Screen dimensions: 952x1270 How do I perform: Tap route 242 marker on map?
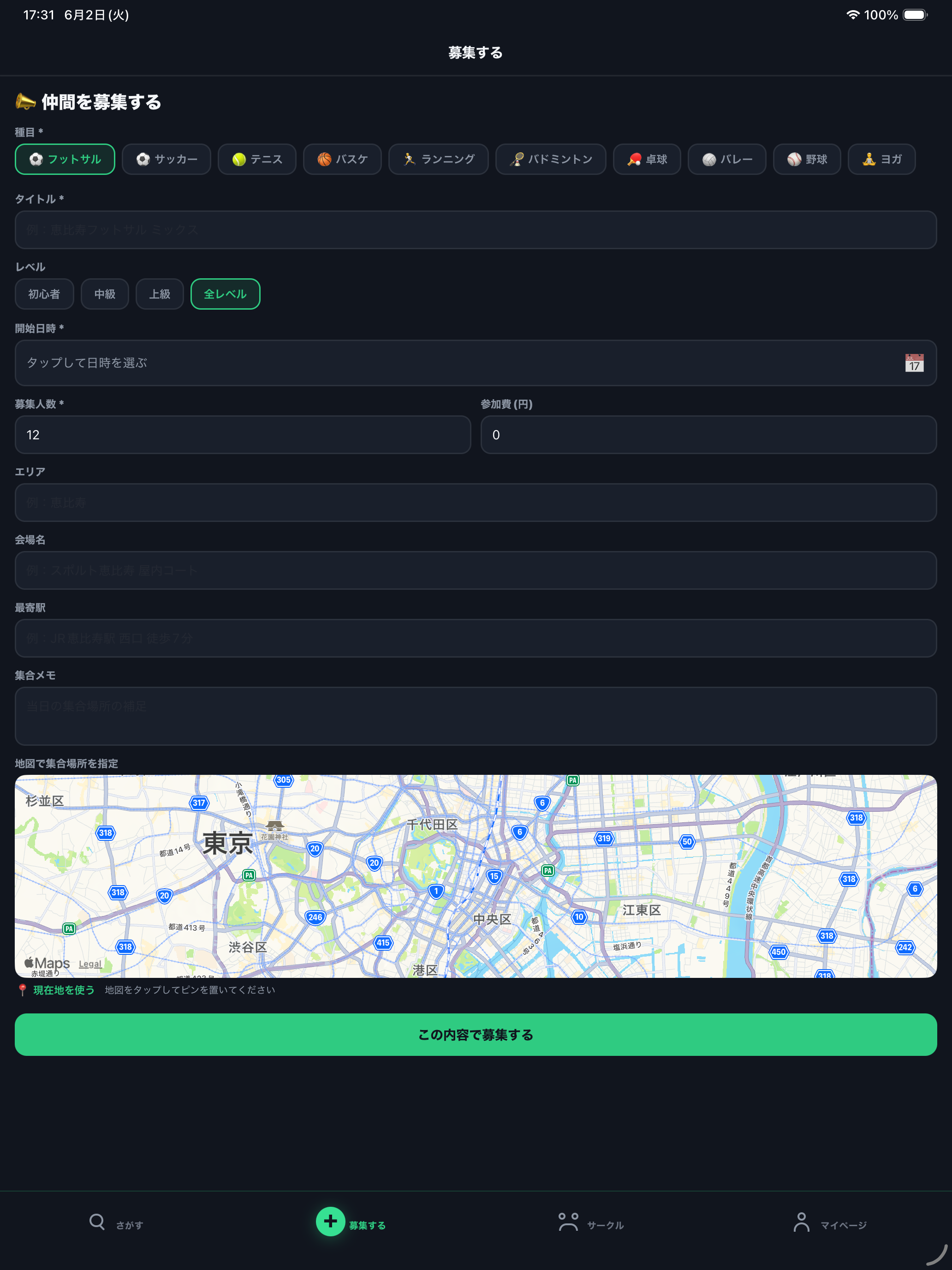click(x=905, y=947)
